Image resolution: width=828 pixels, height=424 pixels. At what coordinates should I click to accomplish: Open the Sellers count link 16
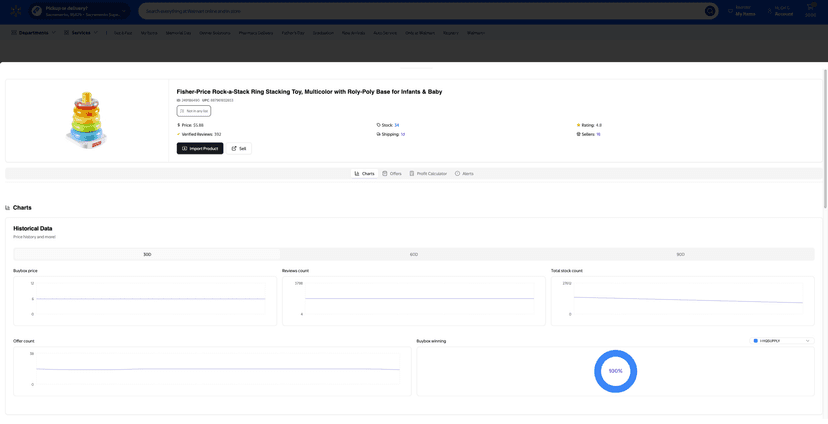tap(598, 135)
